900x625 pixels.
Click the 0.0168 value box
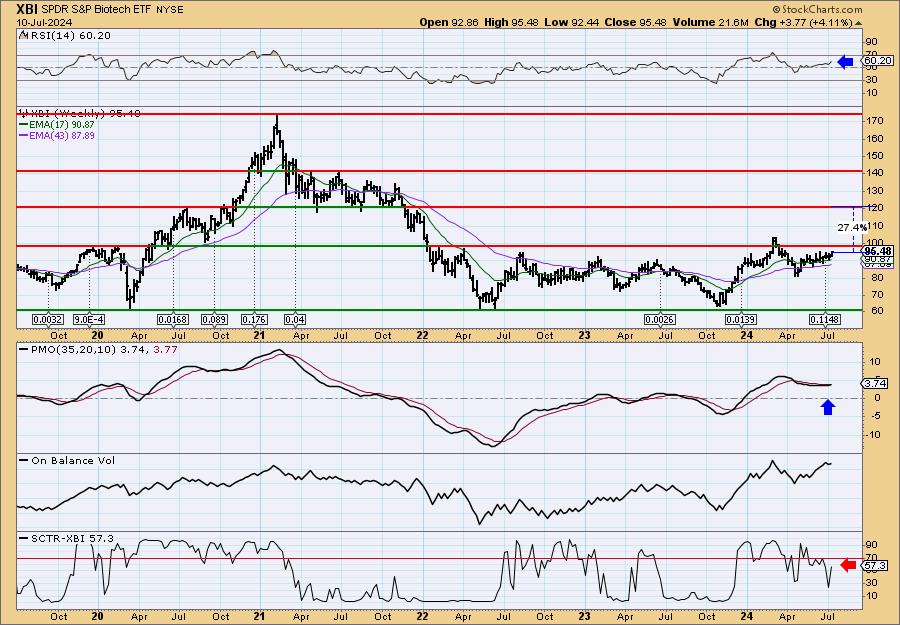[173, 320]
